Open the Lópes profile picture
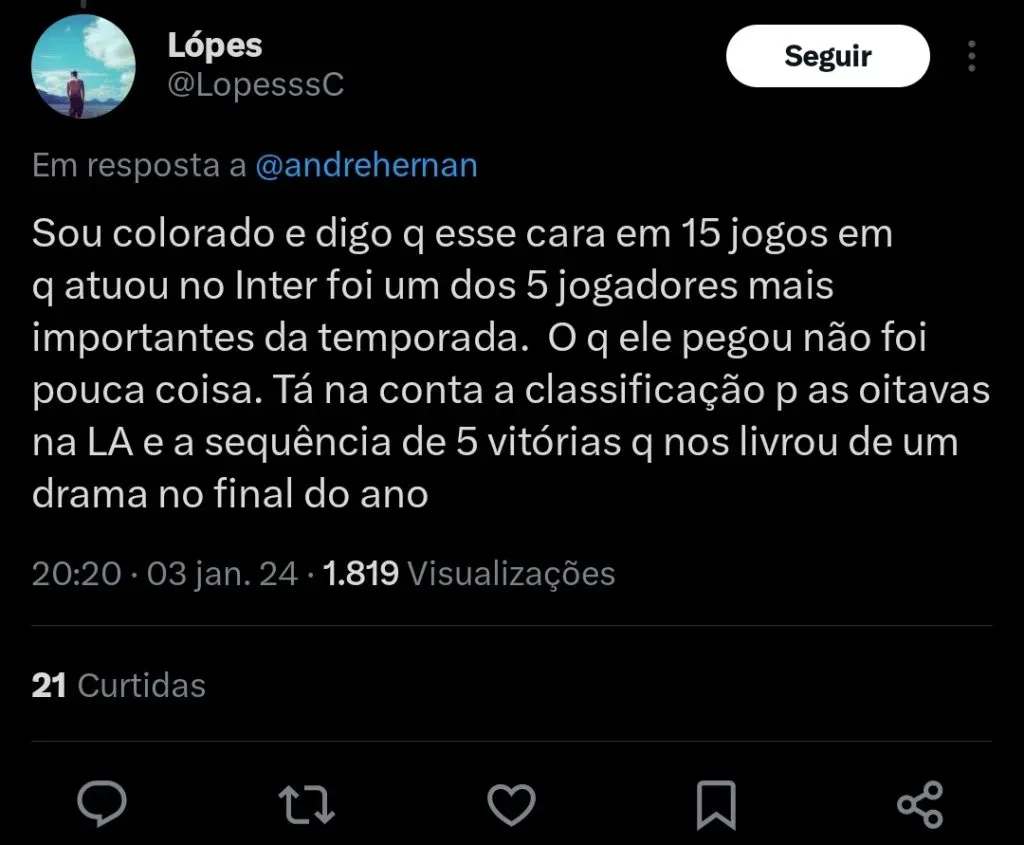The height and width of the screenshot is (845, 1024). 83,65
